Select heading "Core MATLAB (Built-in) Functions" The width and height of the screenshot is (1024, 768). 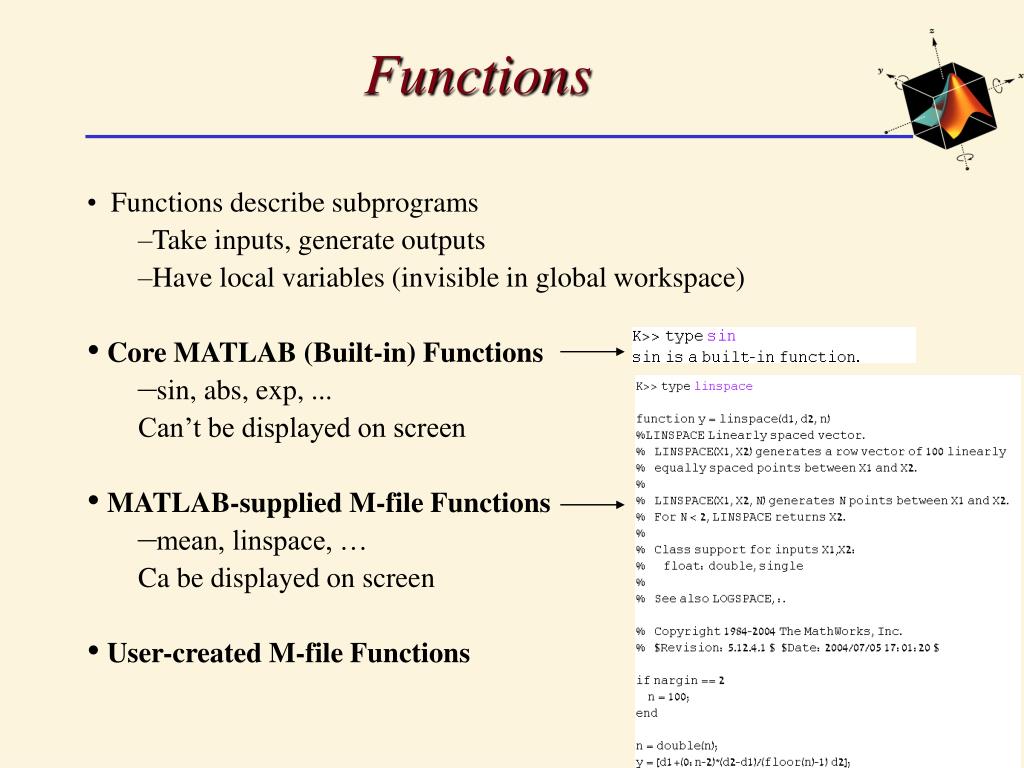(x=325, y=353)
